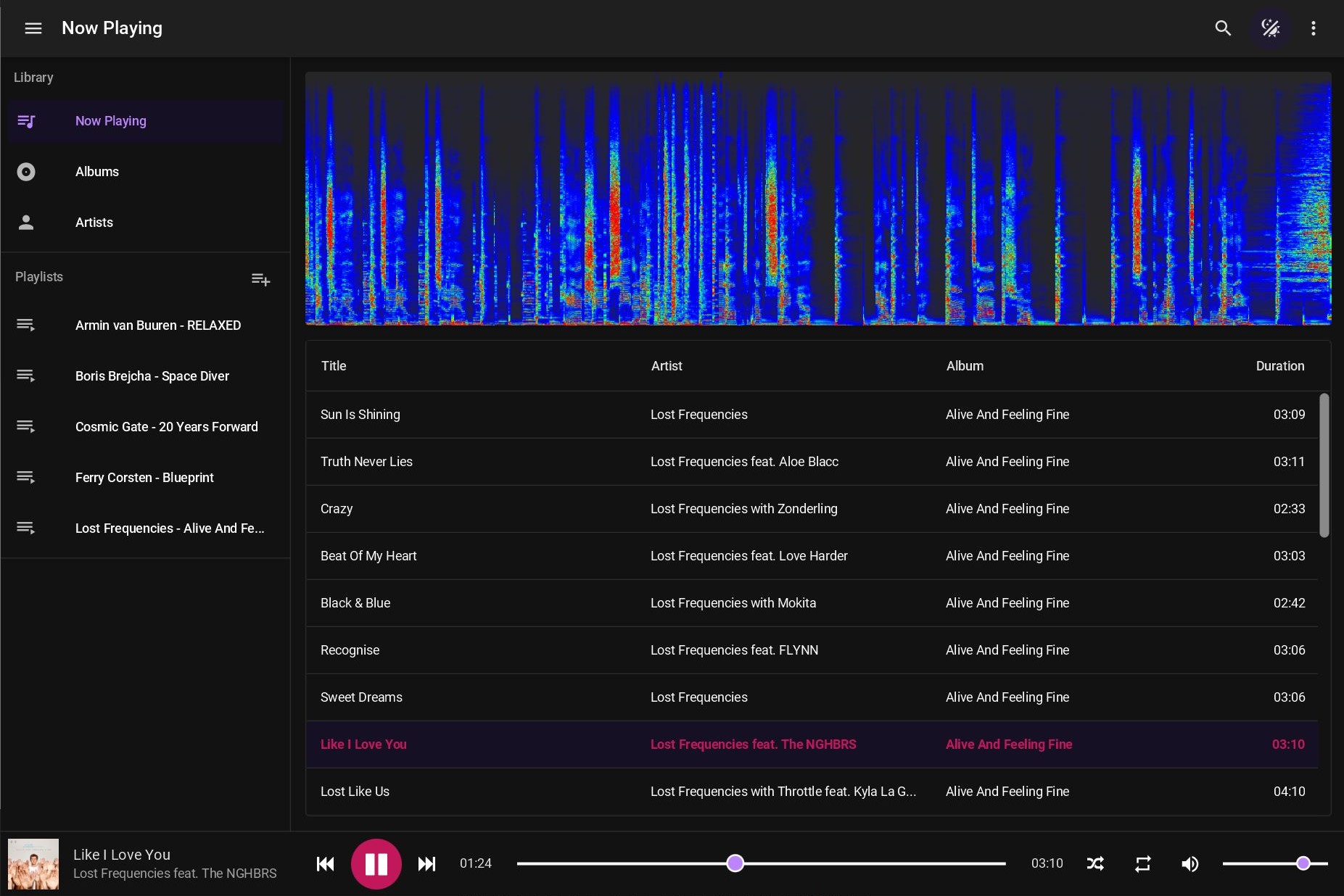
Task: Select the track Lost Like Us
Action: (x=812, y=792)
